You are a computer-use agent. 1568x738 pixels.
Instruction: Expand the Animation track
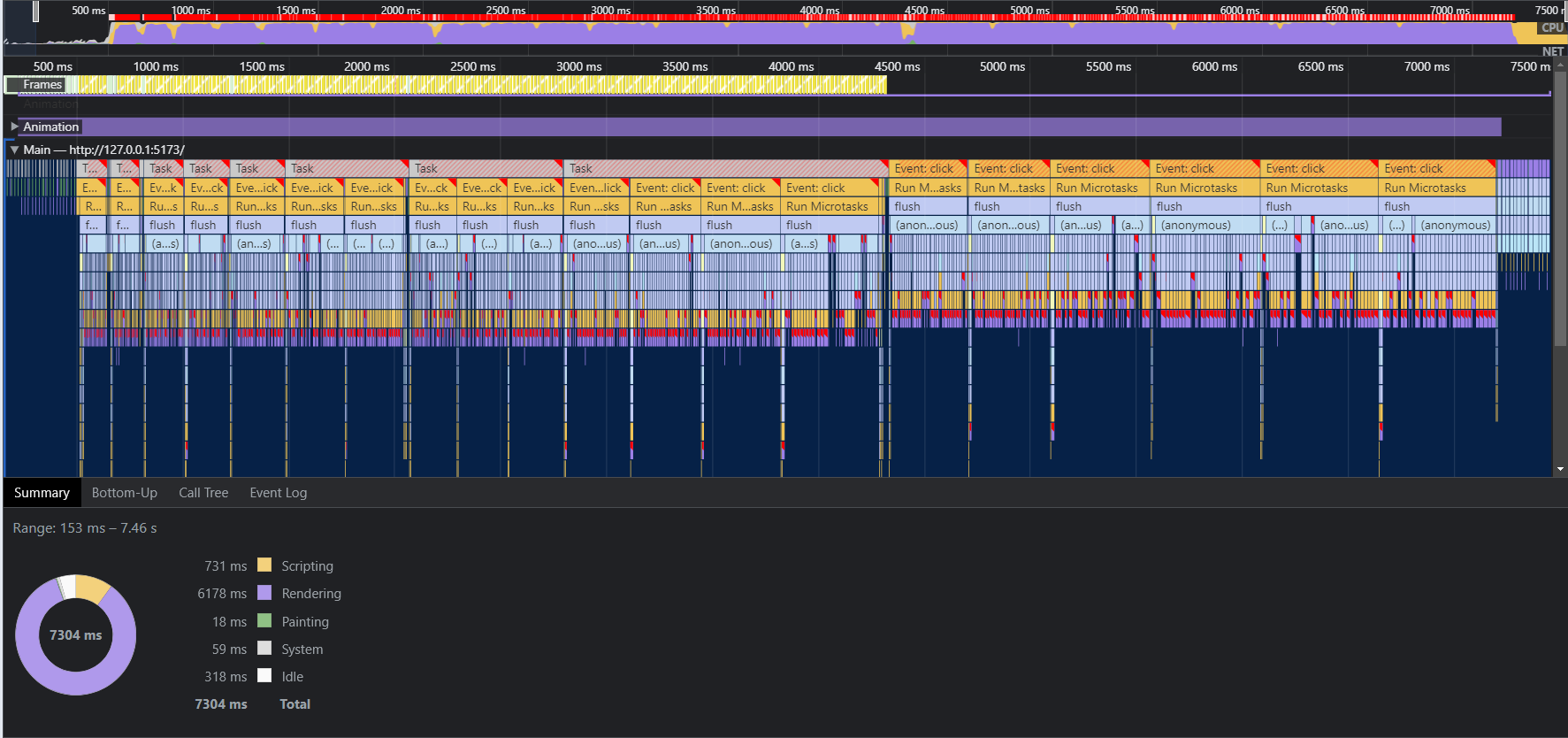(x=14, y=127)
